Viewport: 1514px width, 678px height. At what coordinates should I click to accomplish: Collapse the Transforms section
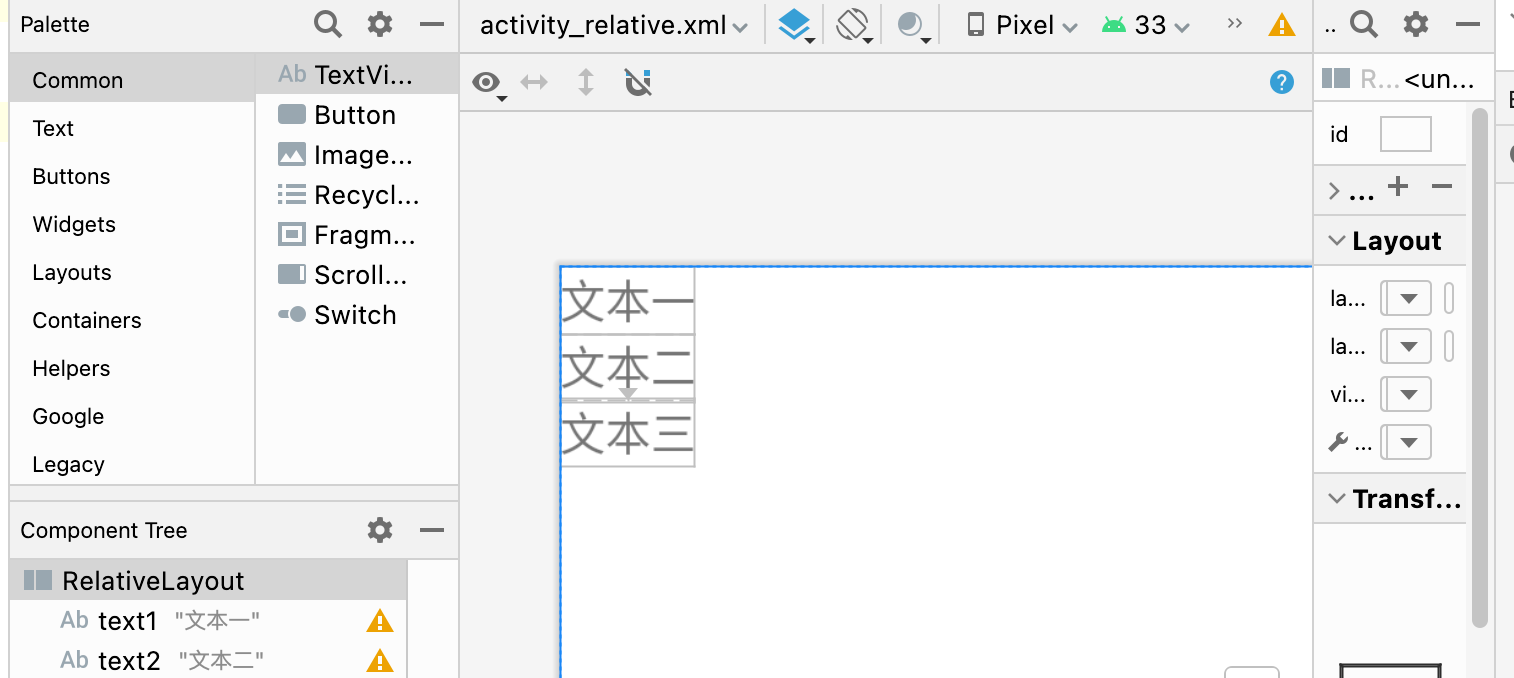click(1336, 498)
